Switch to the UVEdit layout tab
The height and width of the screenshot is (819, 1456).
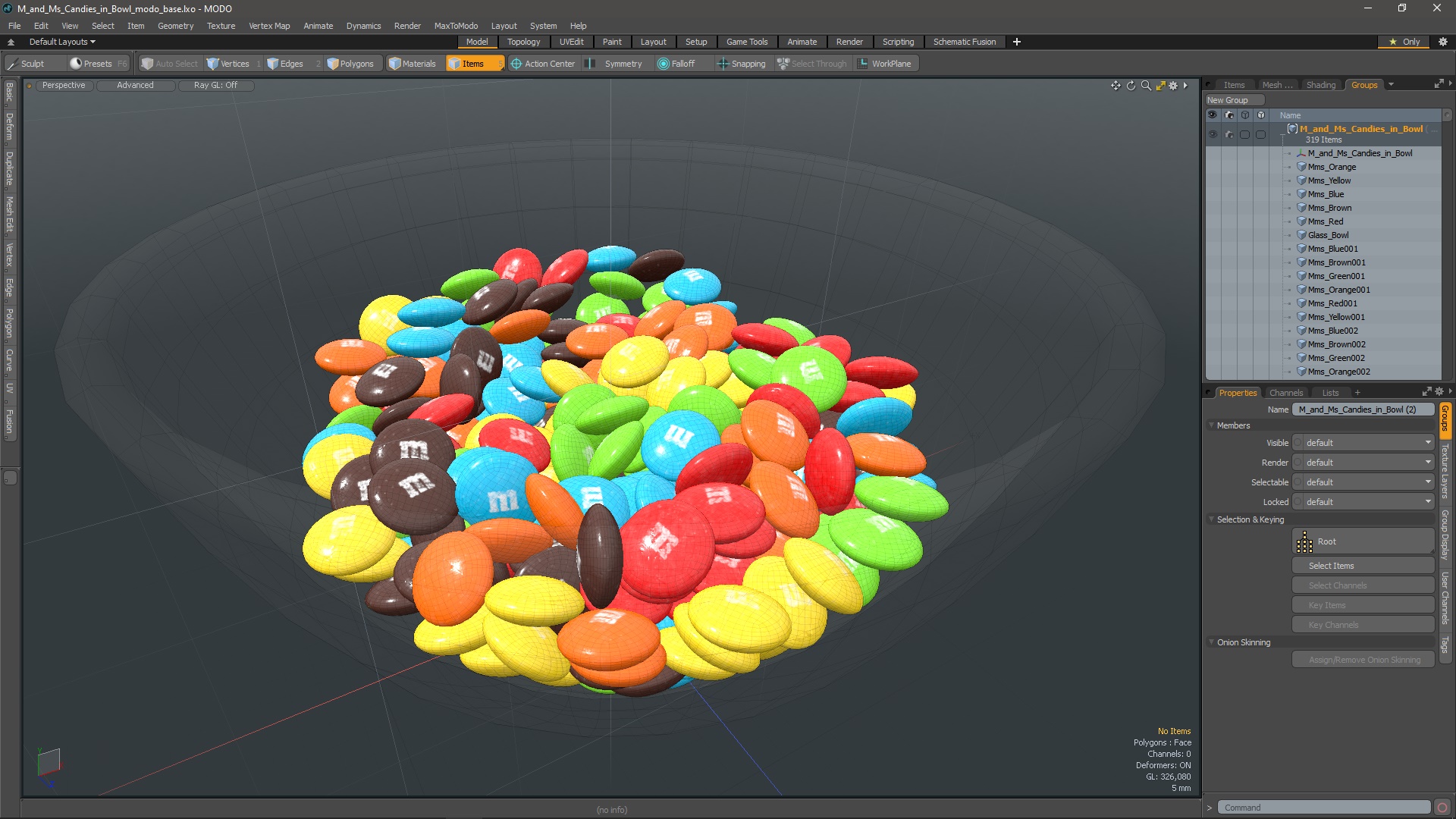tap(571, 42)
